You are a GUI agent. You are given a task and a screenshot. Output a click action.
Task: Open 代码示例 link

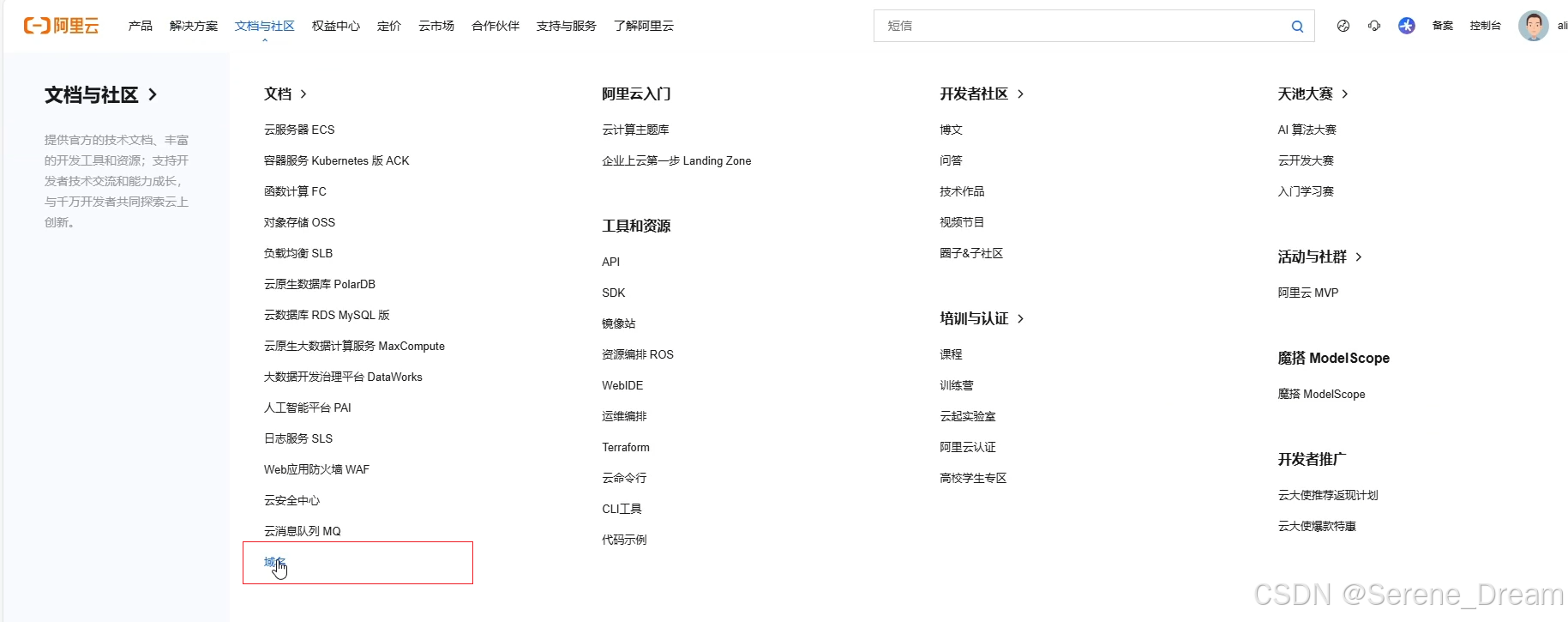pyautogui.click(x=624, y=540)
